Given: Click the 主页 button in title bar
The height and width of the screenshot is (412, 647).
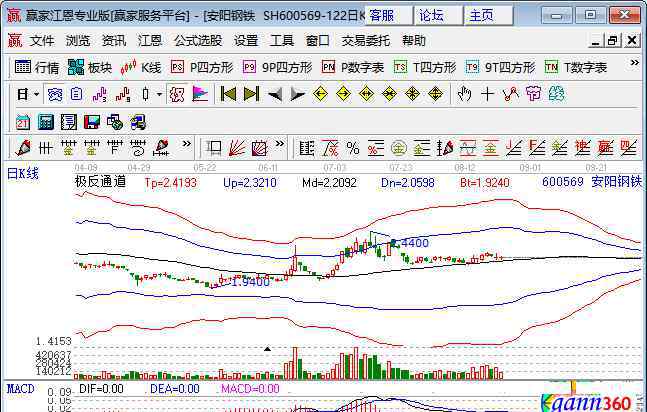Looking at the screenshot, I should (489, 15).
